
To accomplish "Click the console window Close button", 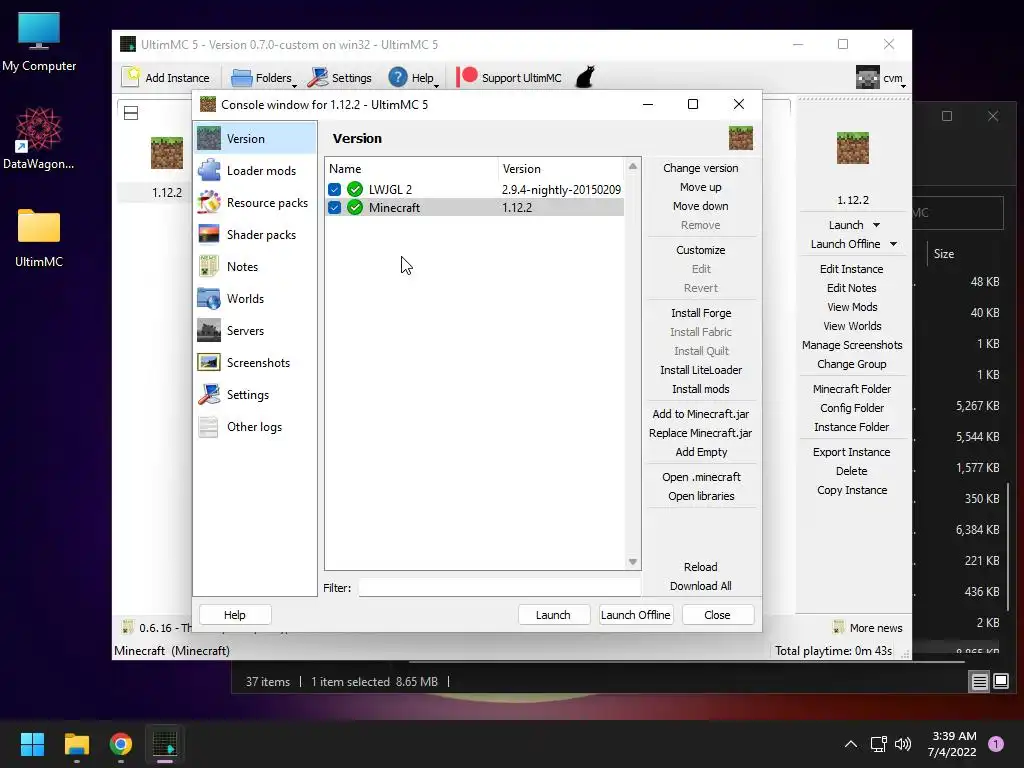I will pyautogui.click(x=717, y=615).
